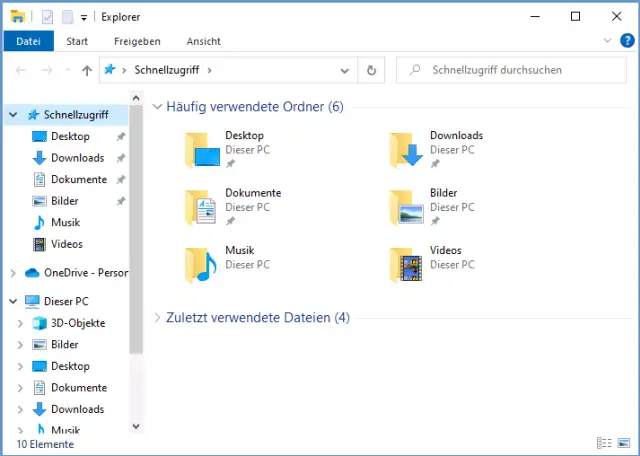Expand the OneDrive tree node

pos(12,273)
